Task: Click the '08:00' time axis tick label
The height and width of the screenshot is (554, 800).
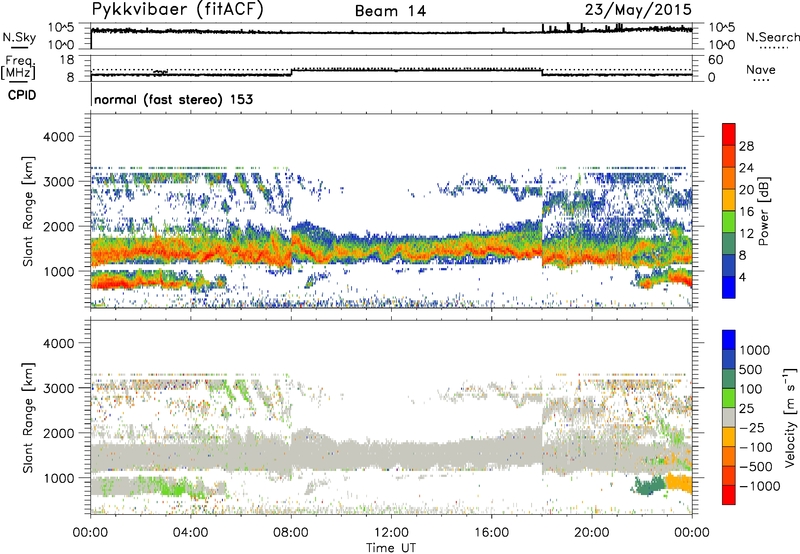Action: 291,533
